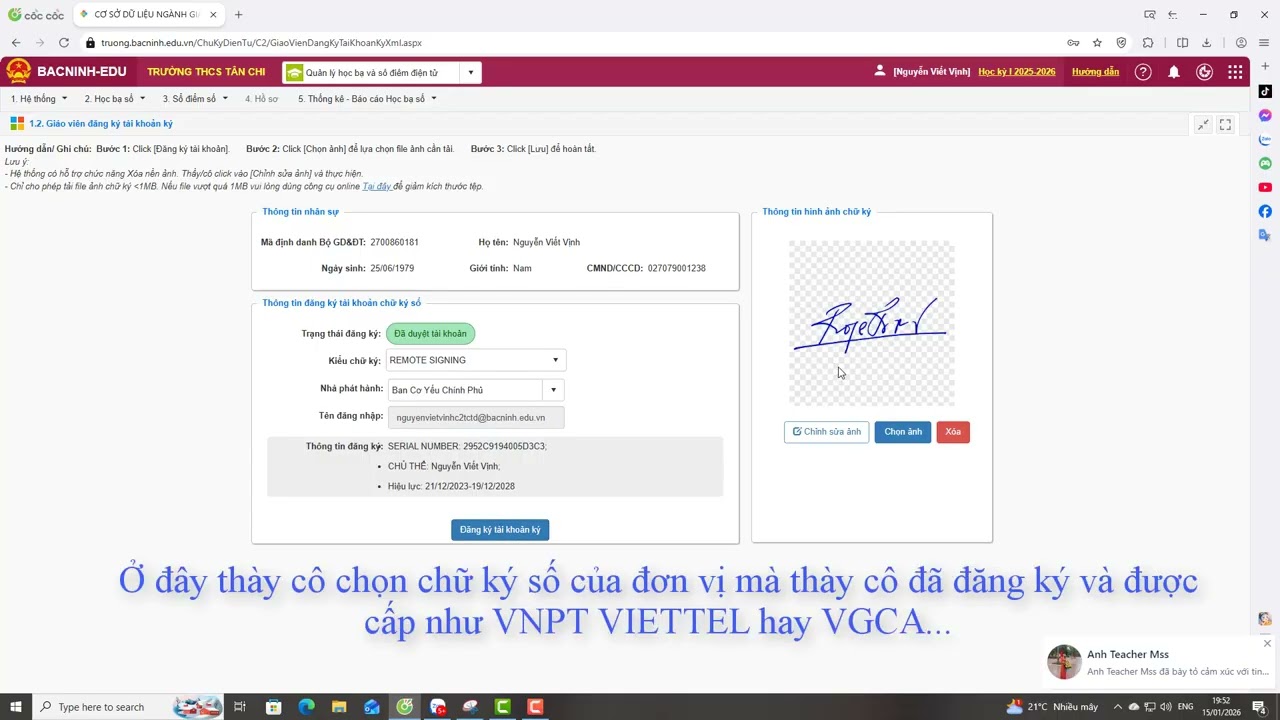Open File Explorer from the taskbar
This screenshot has height=720, width=1280.
pos(339,707)
